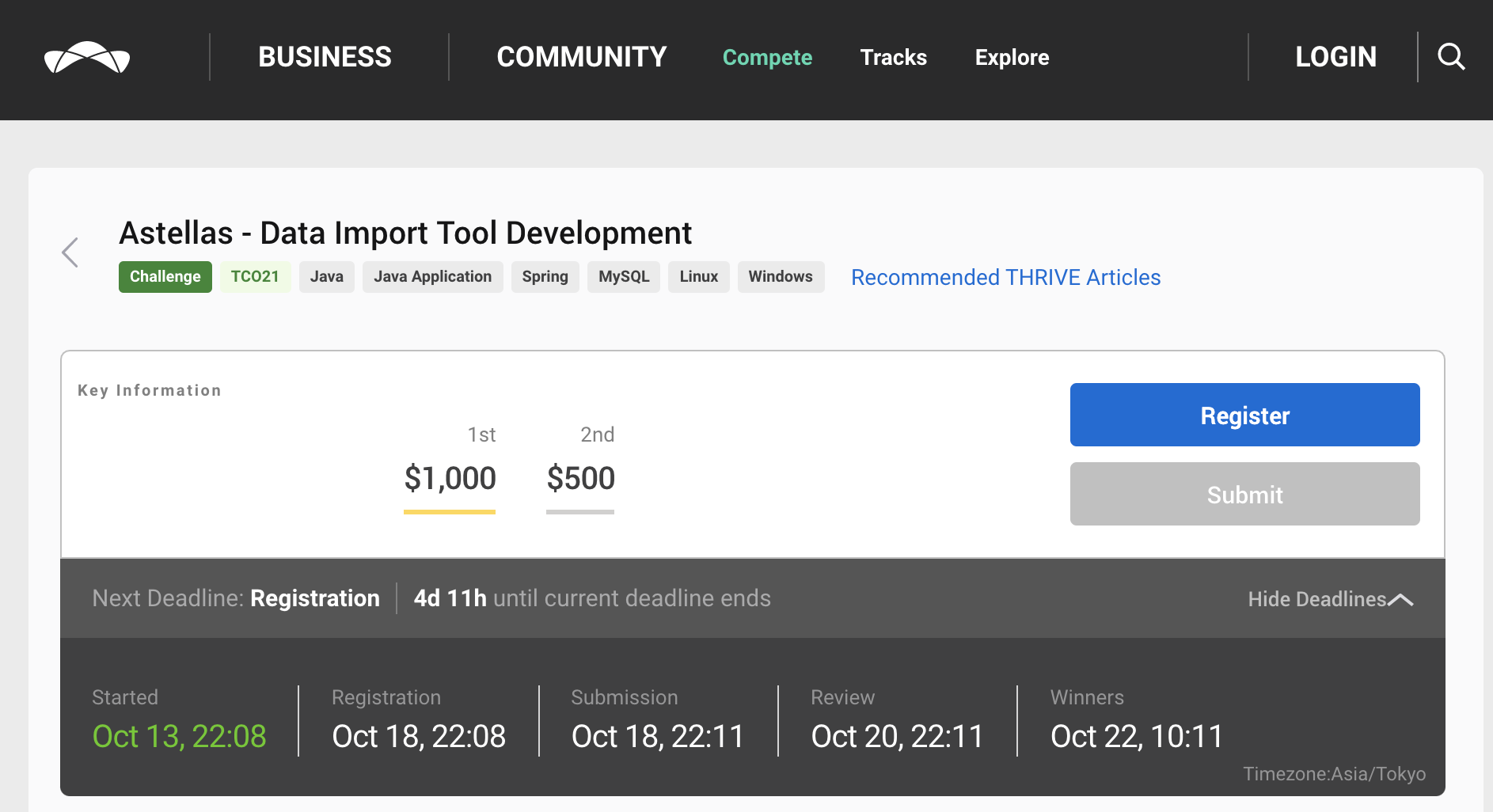Click Registration deadline Oct 18, 22:08

coord(419,736)
